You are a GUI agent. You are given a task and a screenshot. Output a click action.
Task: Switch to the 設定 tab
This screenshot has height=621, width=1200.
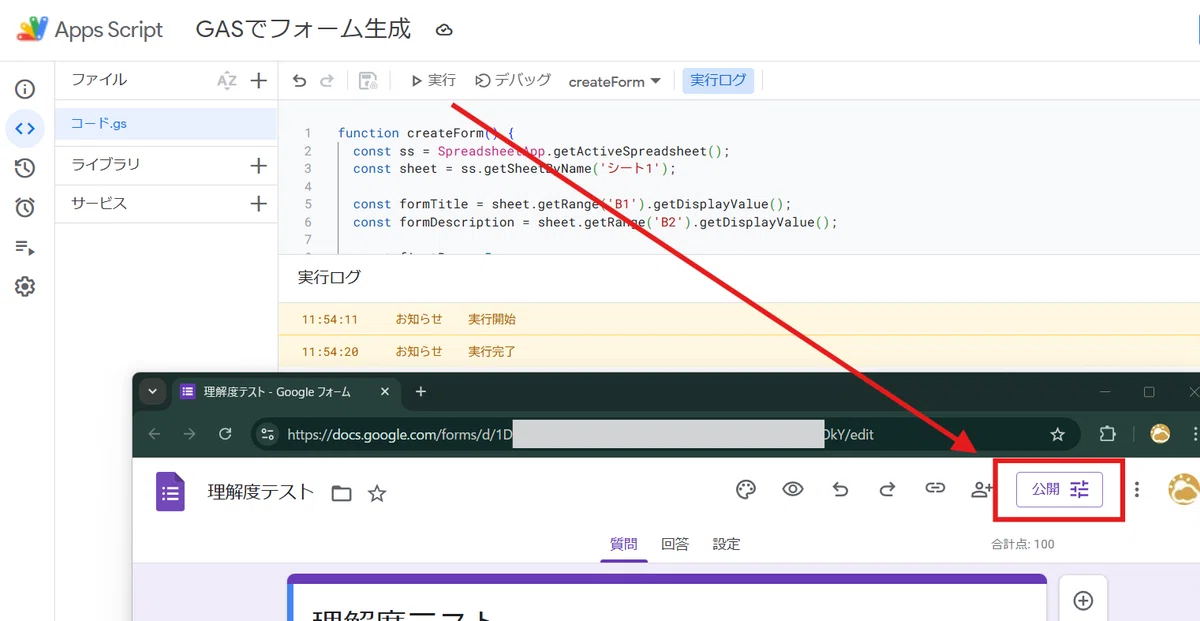727,544
